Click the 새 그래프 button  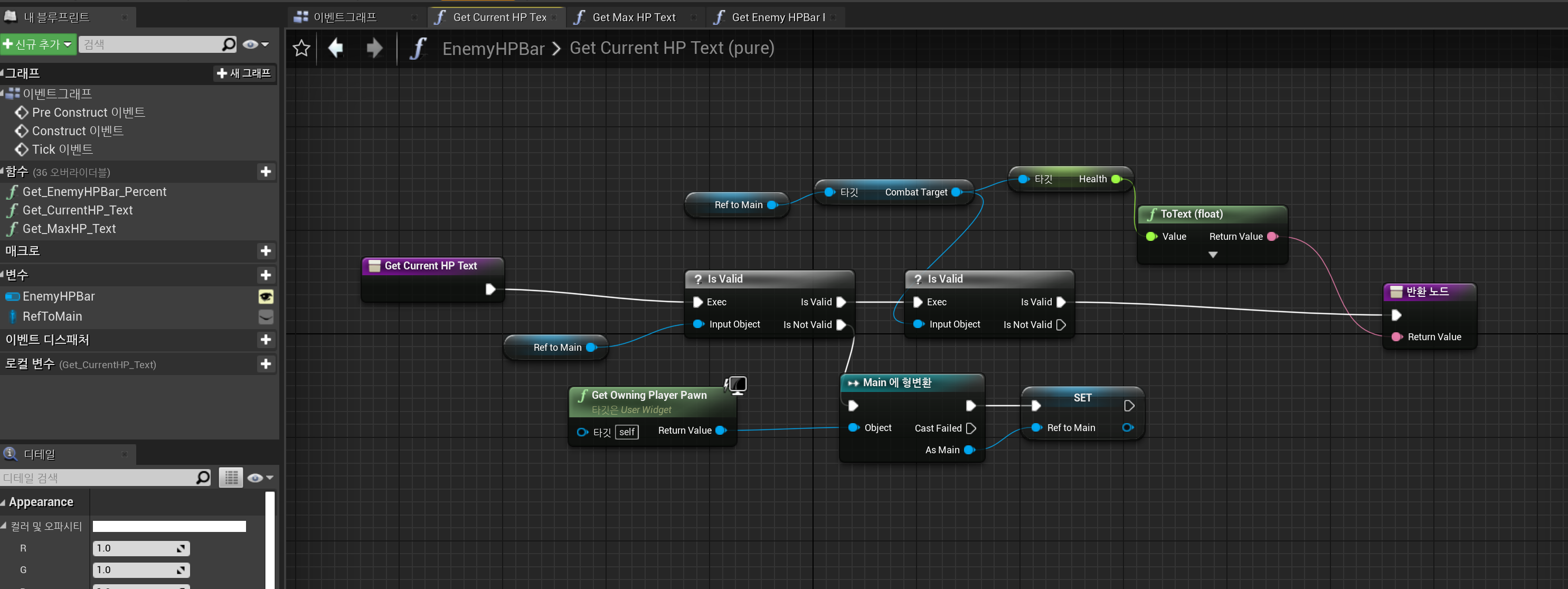click(243, 73)
